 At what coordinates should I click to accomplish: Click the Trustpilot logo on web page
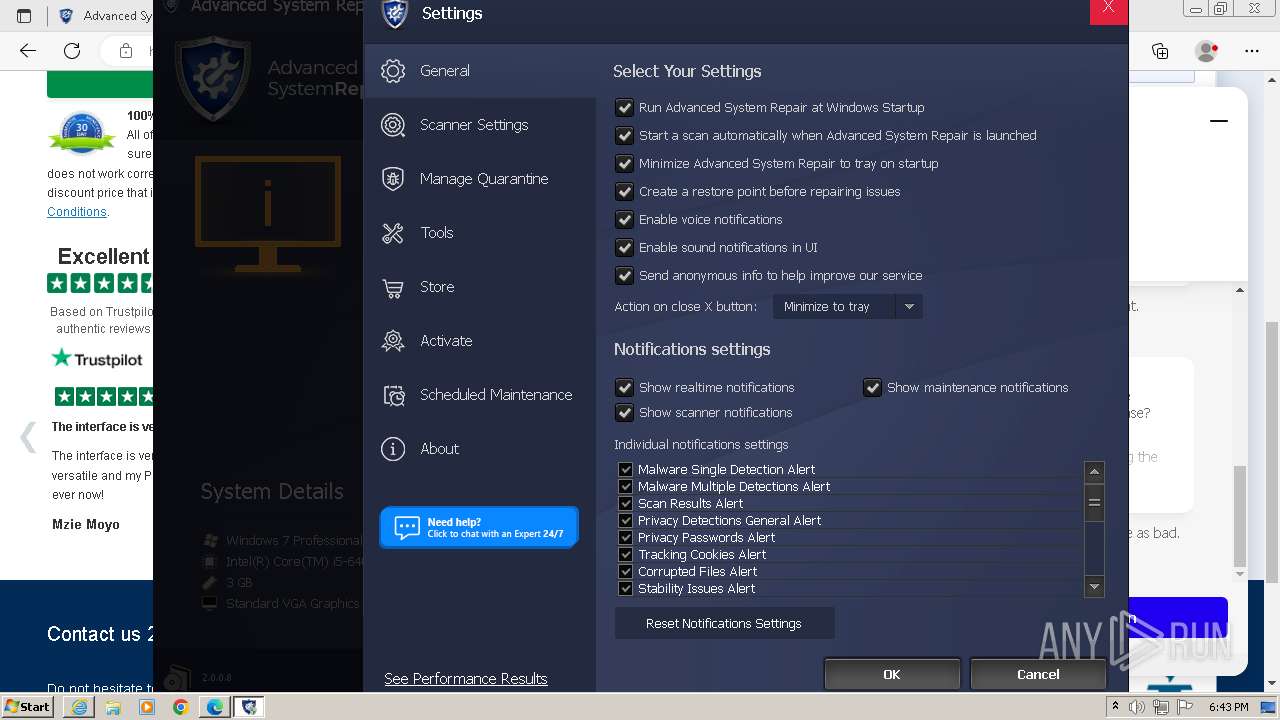click(97, 358)
